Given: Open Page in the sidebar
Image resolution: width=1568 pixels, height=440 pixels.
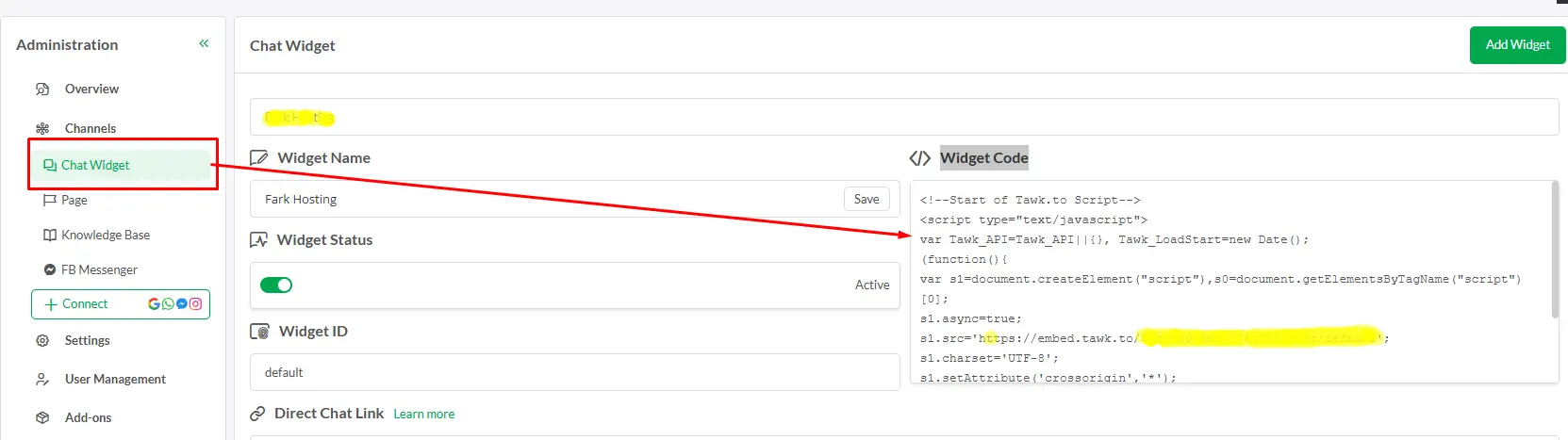Looking at the screenshot, I should (74, 200).
